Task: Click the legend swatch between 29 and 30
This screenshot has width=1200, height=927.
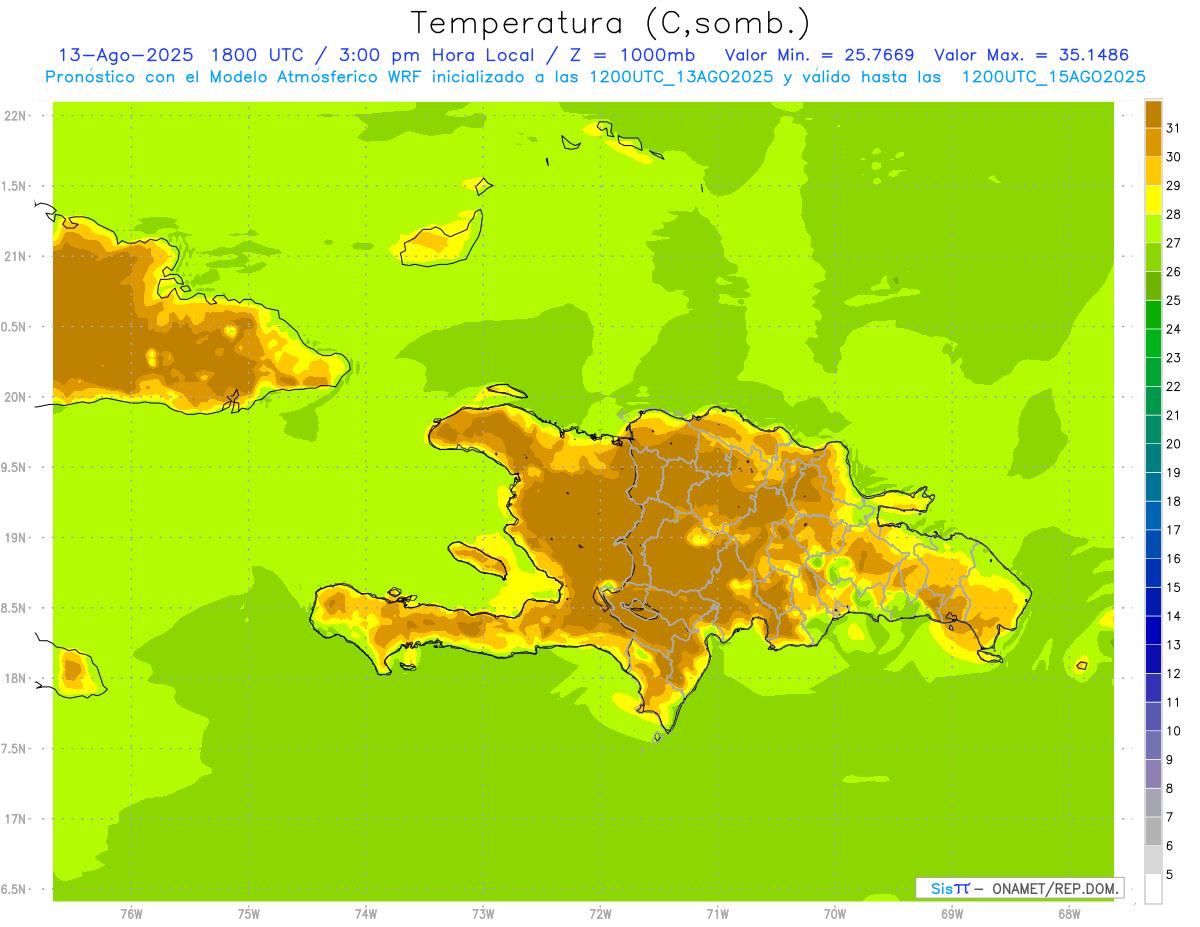Action: coord(1153,171)
